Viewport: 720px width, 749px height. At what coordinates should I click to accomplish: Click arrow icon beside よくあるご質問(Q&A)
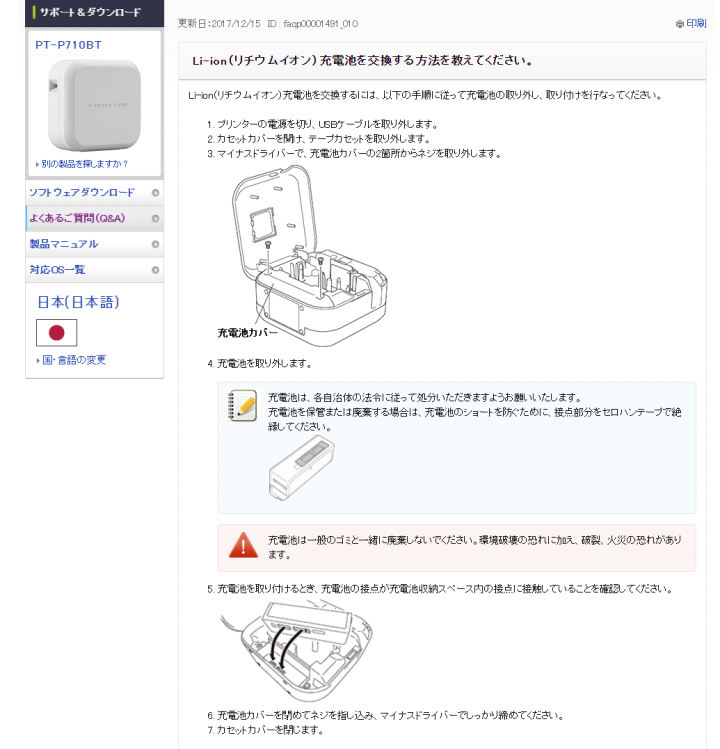click(155, 218)
